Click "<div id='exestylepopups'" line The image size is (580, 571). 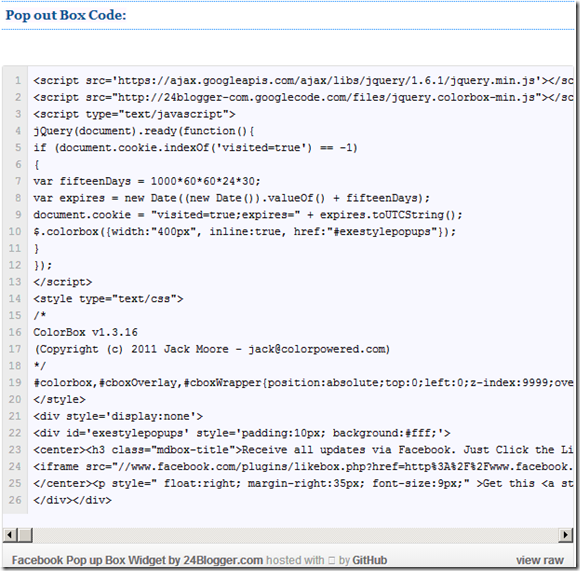tap(242, 433)
